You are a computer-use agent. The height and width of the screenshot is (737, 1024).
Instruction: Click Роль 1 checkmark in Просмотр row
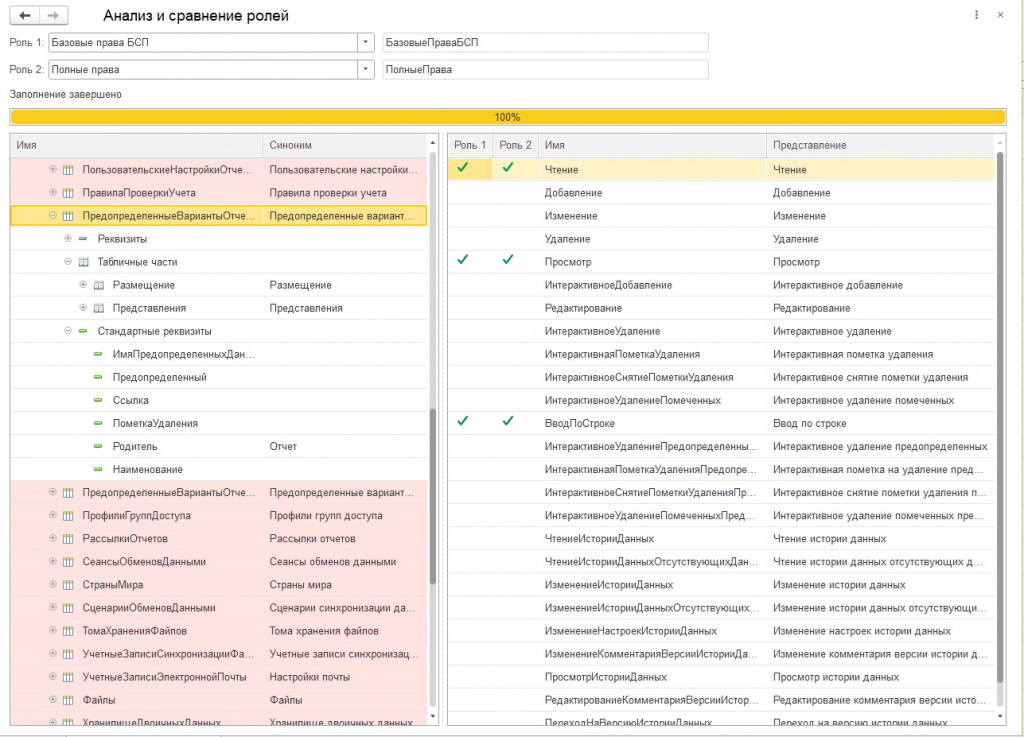pyautogui.click(x=463, y=260)
